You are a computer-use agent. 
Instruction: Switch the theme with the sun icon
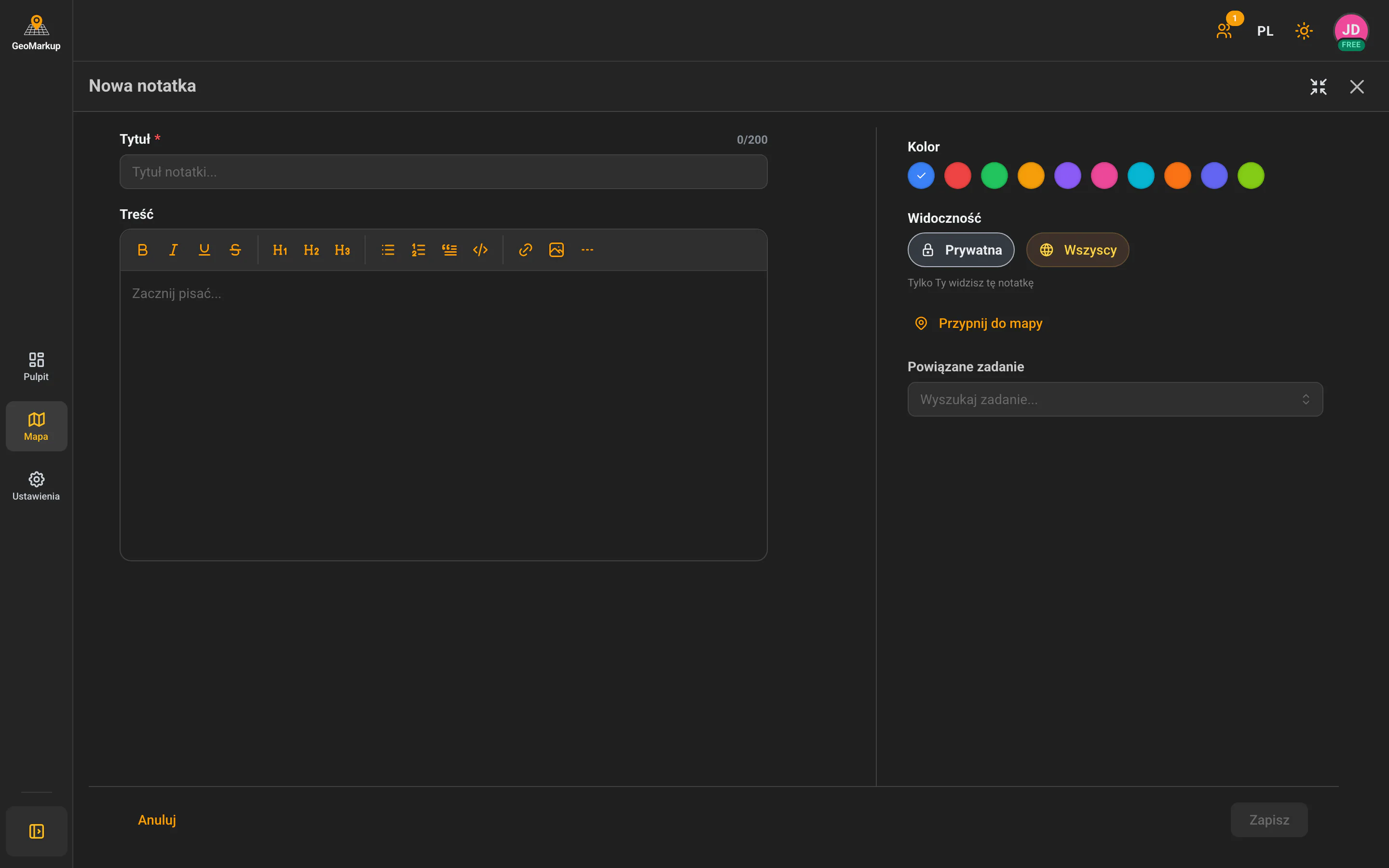[1304, 31]
